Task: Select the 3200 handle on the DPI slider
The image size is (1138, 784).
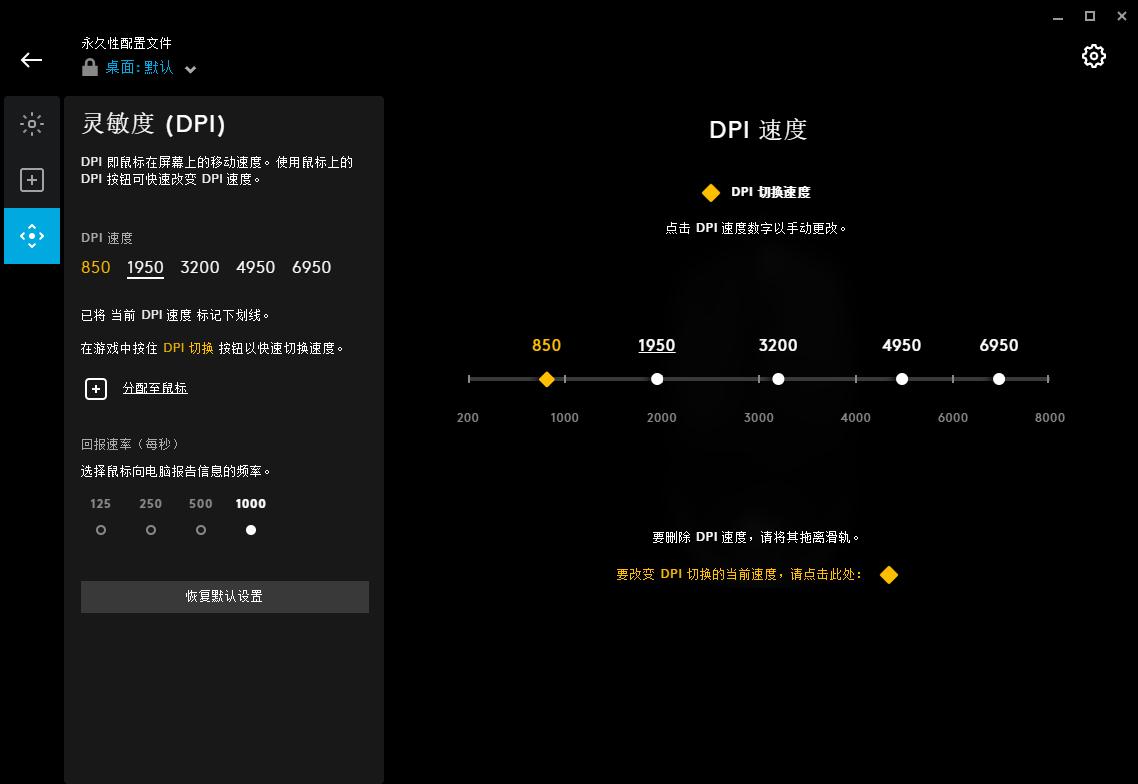Action: tap(779, 379)
